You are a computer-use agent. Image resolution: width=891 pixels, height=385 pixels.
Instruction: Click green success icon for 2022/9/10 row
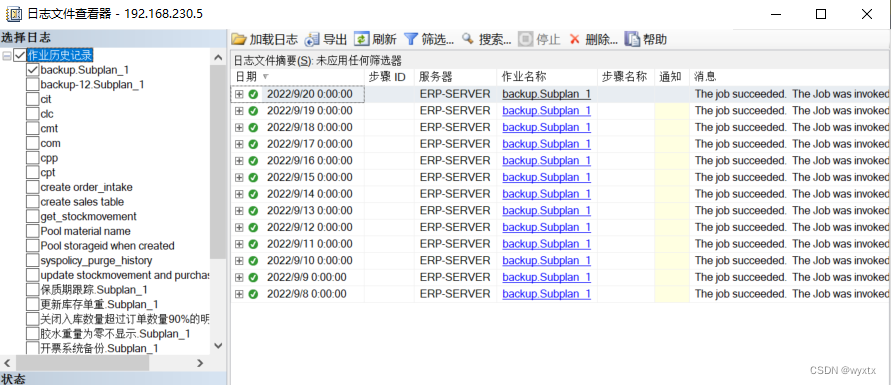pyautogui.click(x=253, y=261)
